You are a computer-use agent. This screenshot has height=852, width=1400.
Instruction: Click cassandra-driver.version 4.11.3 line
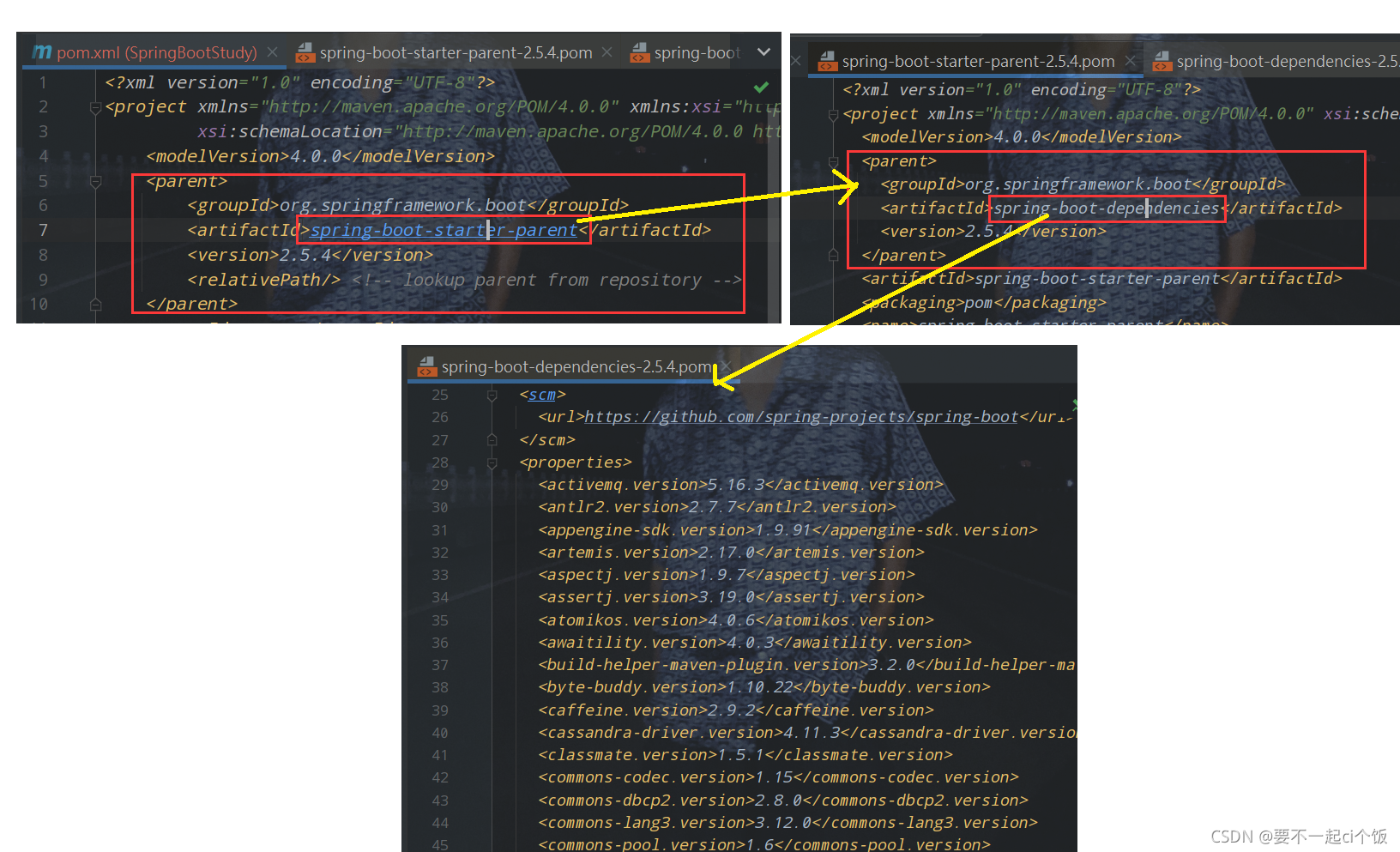pos(806,732)
